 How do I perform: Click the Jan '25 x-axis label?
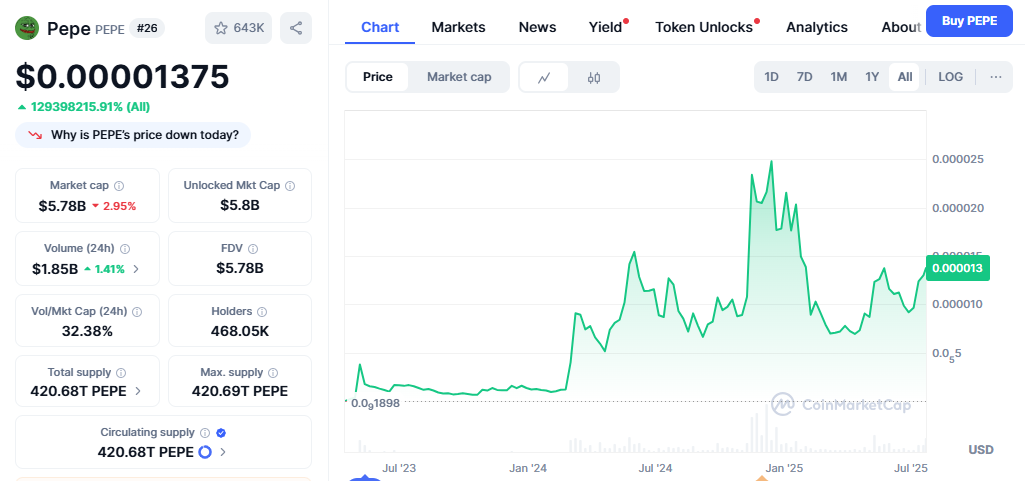(784, 469)
